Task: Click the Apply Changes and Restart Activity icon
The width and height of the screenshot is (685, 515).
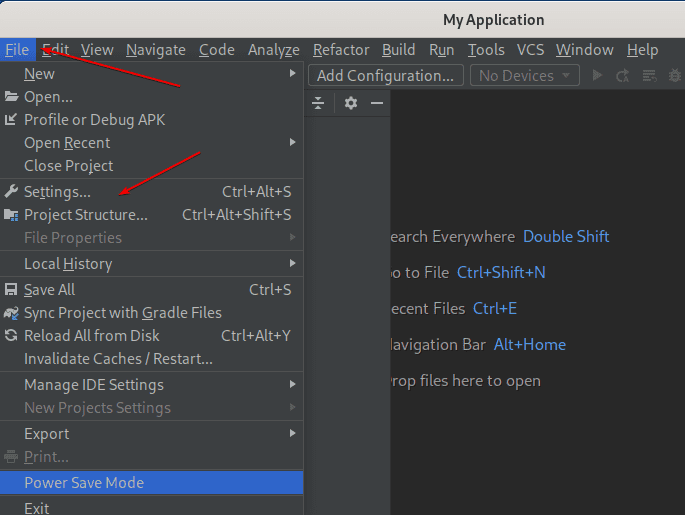Action: (623, 76)
